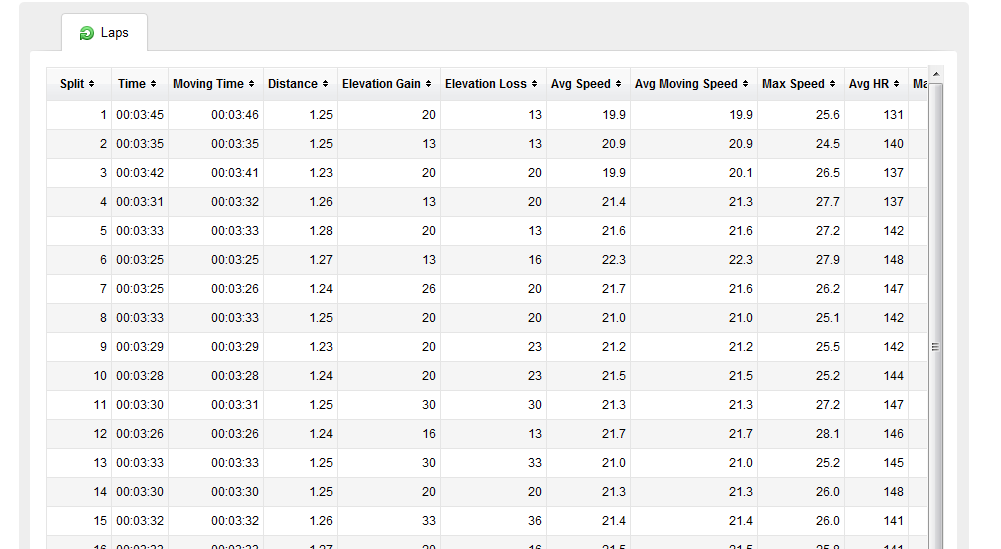1001x549 pixels.
Task: Sort by Moving Time sort arrows
Action: (x=252, y=84)
